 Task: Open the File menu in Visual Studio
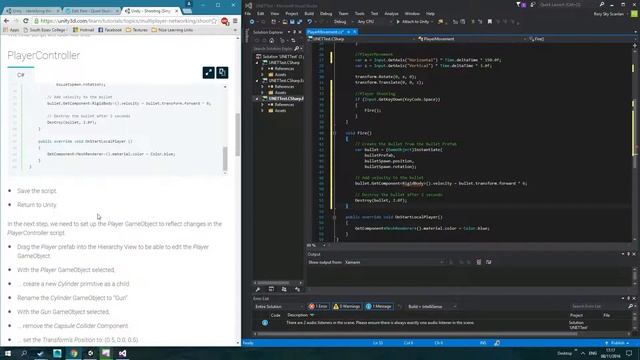point(248,13)
